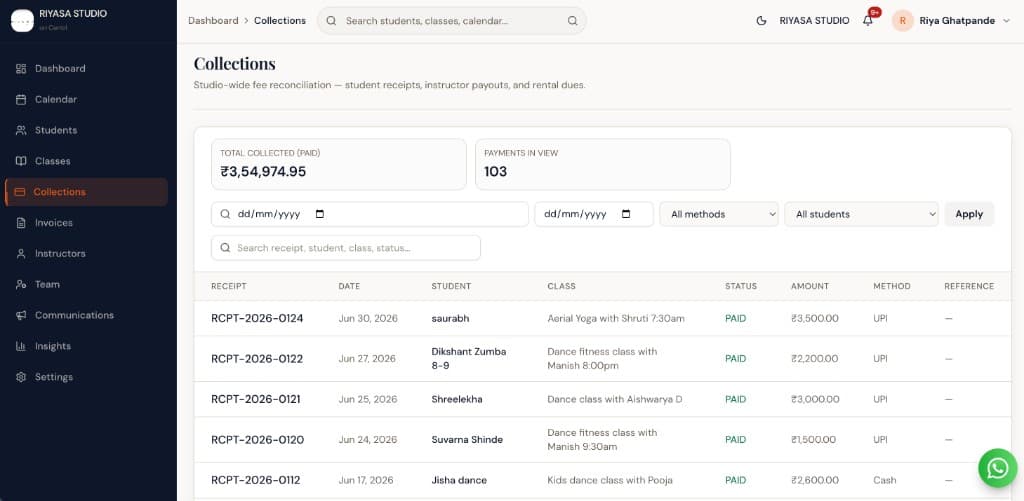The height and width of the screenshot is (501, 1024).
Task: Open notifications bell
Action: pos(868,21)
